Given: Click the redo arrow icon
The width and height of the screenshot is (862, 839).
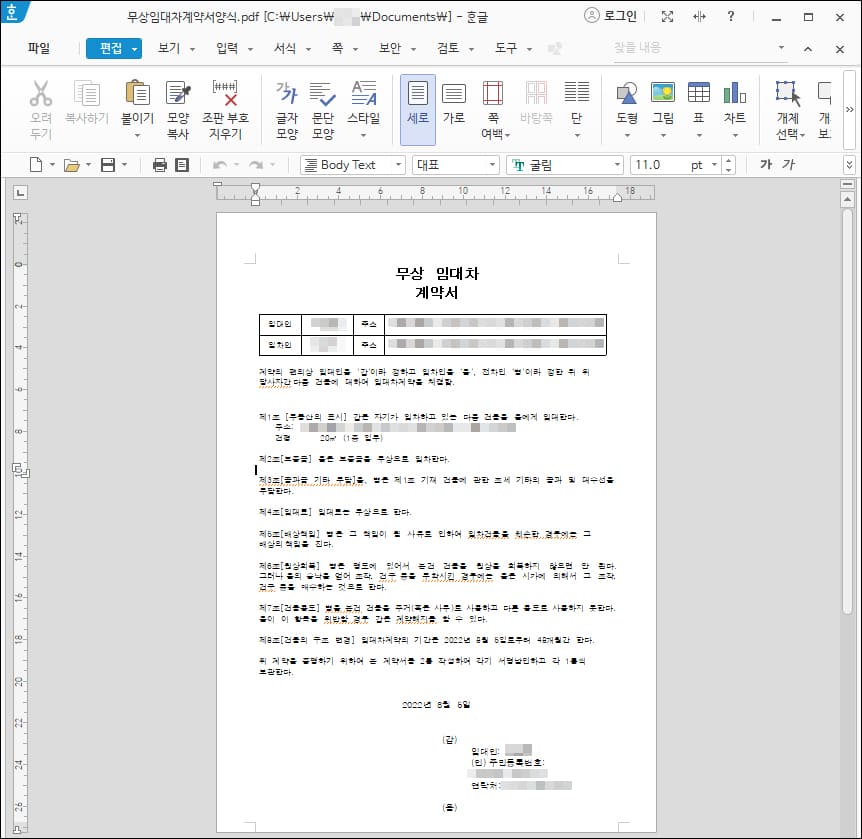Looking at the screenshot, I should pyautogui.click(x=256, y=165).
